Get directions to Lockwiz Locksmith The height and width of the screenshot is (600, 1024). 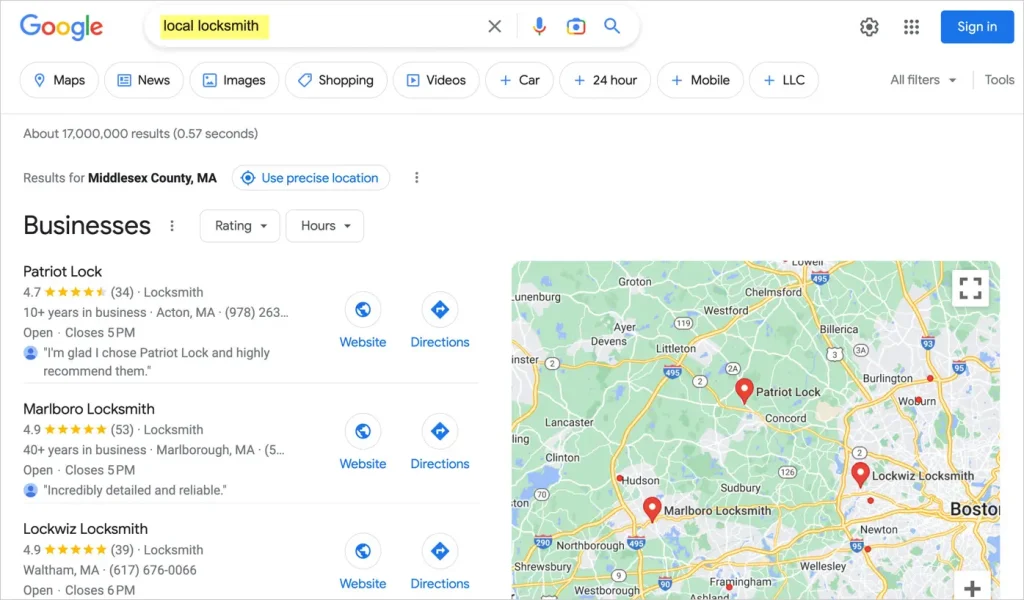click(440, 551)
